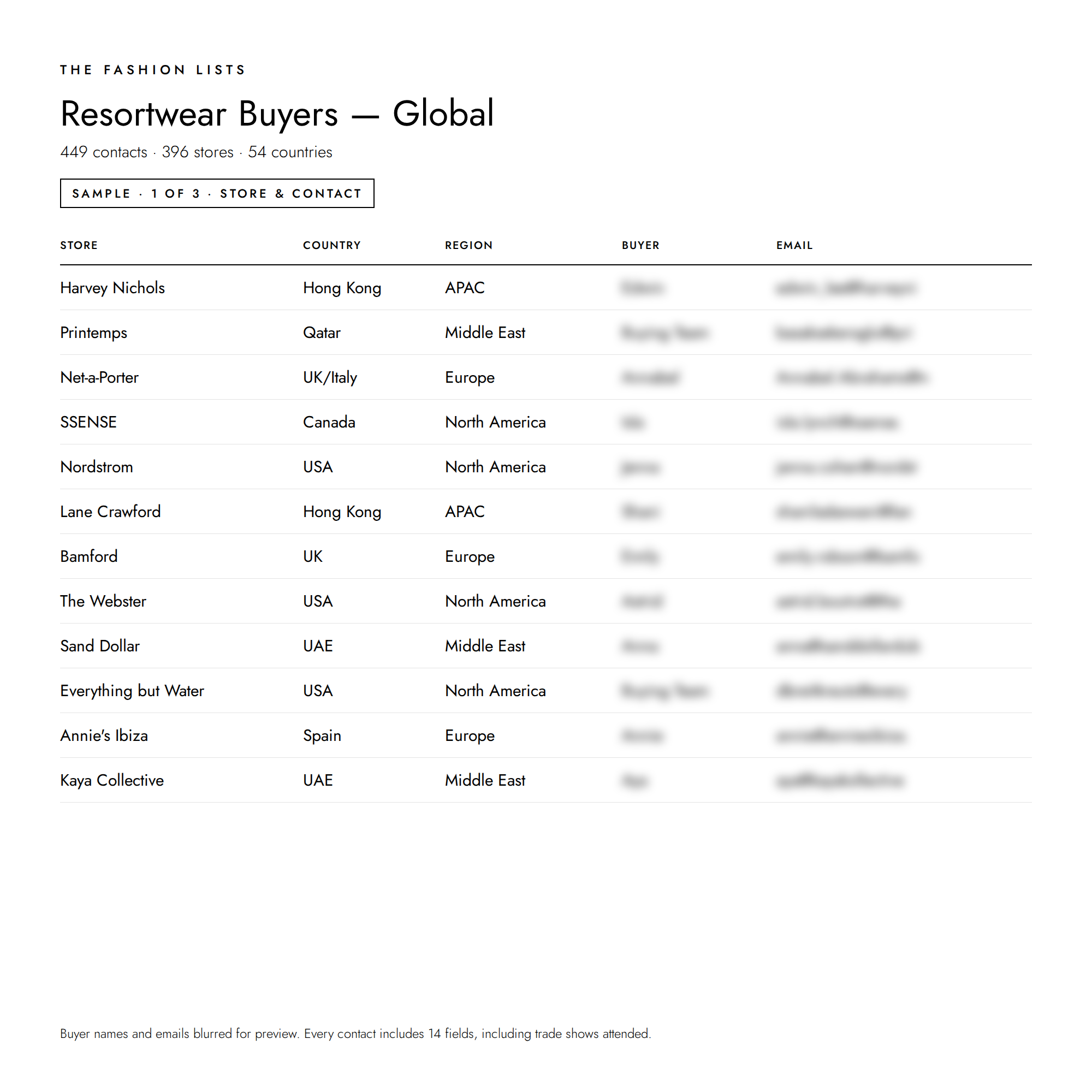The width and height of the screenshot is (1092, 1092).
Task: Click the COUNTRY column header
Action: point(332,245)
